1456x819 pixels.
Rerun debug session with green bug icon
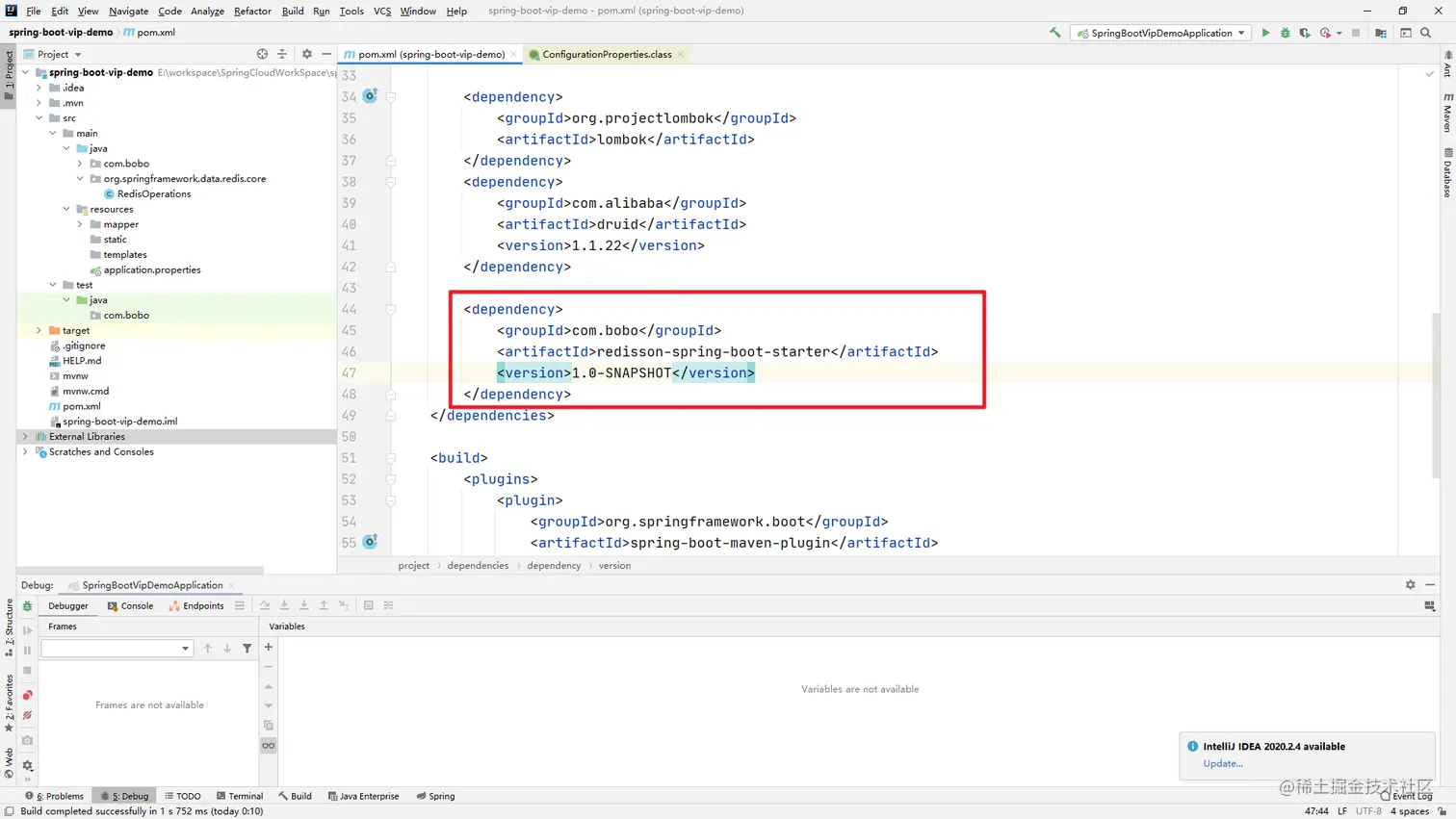27,606
